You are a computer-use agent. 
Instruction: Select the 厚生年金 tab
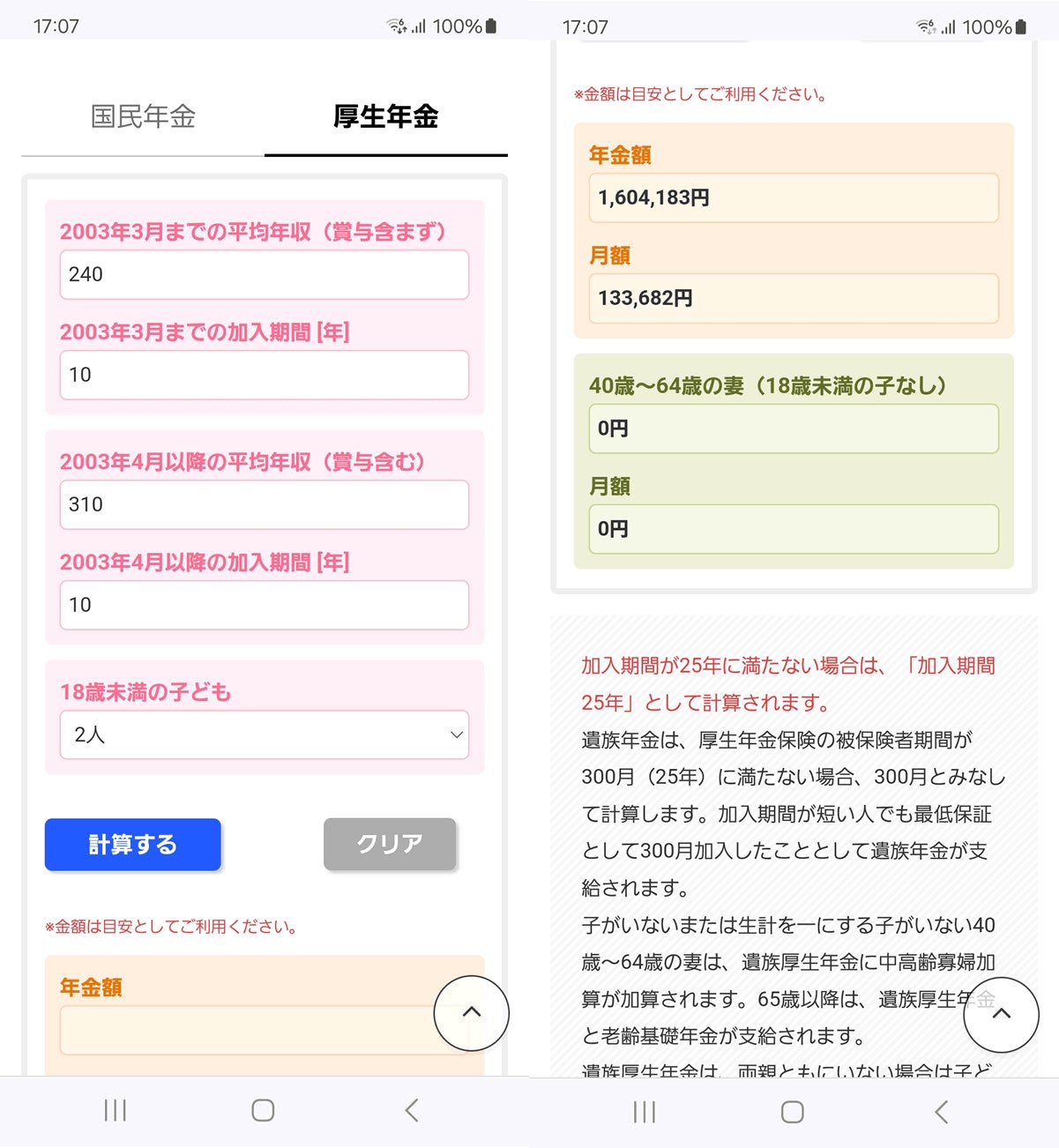point(386,116)
